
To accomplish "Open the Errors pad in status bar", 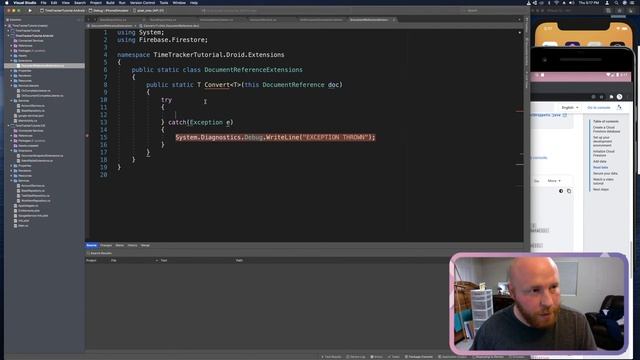I will point(376,357).
